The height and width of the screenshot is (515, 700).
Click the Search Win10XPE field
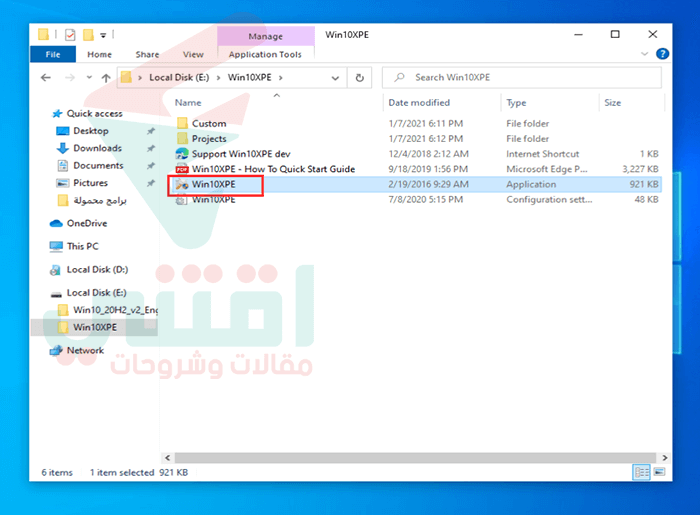click(521, 78)
